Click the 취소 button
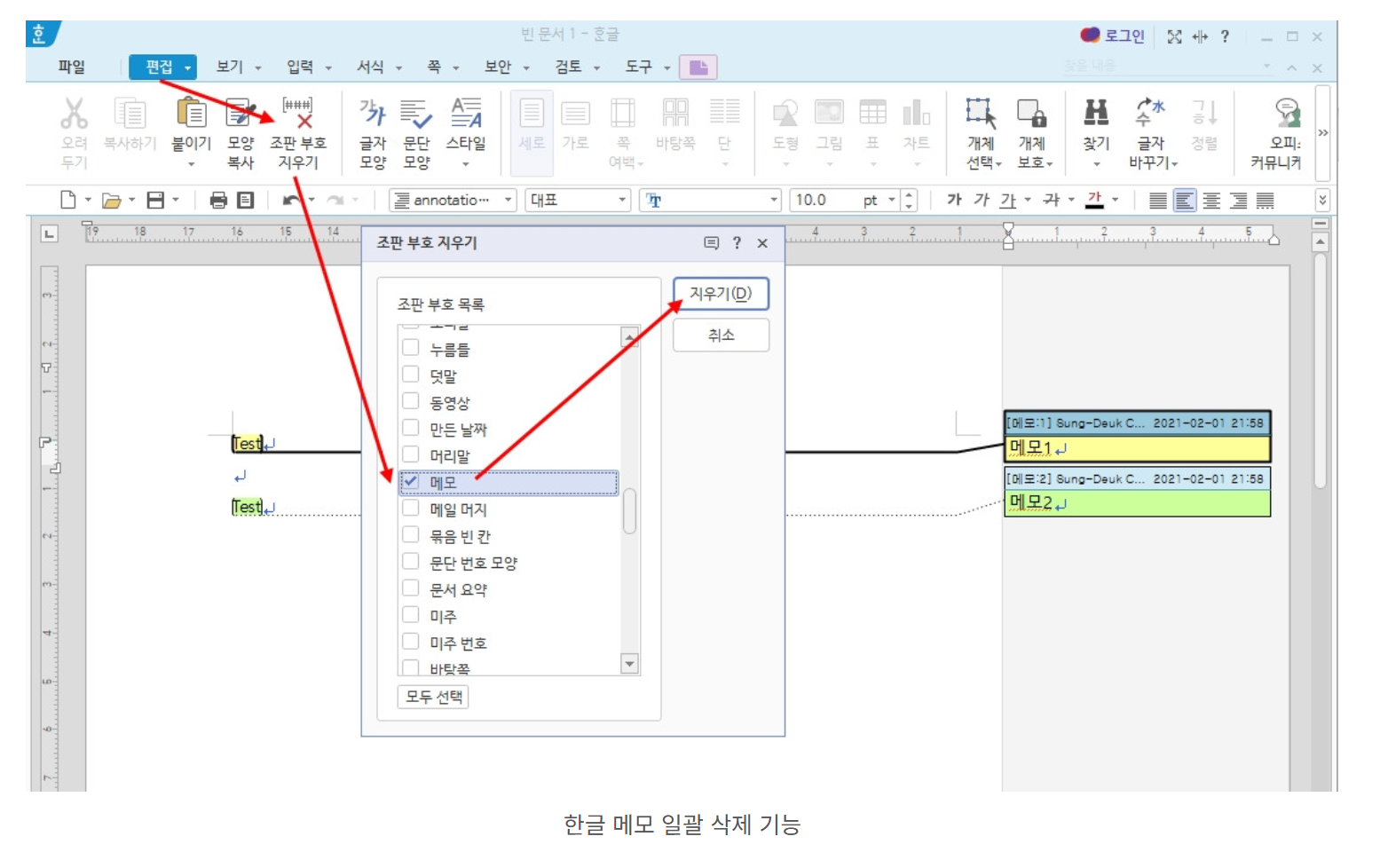The height and width of the screenshot is (868, 1380). point(721,335)
